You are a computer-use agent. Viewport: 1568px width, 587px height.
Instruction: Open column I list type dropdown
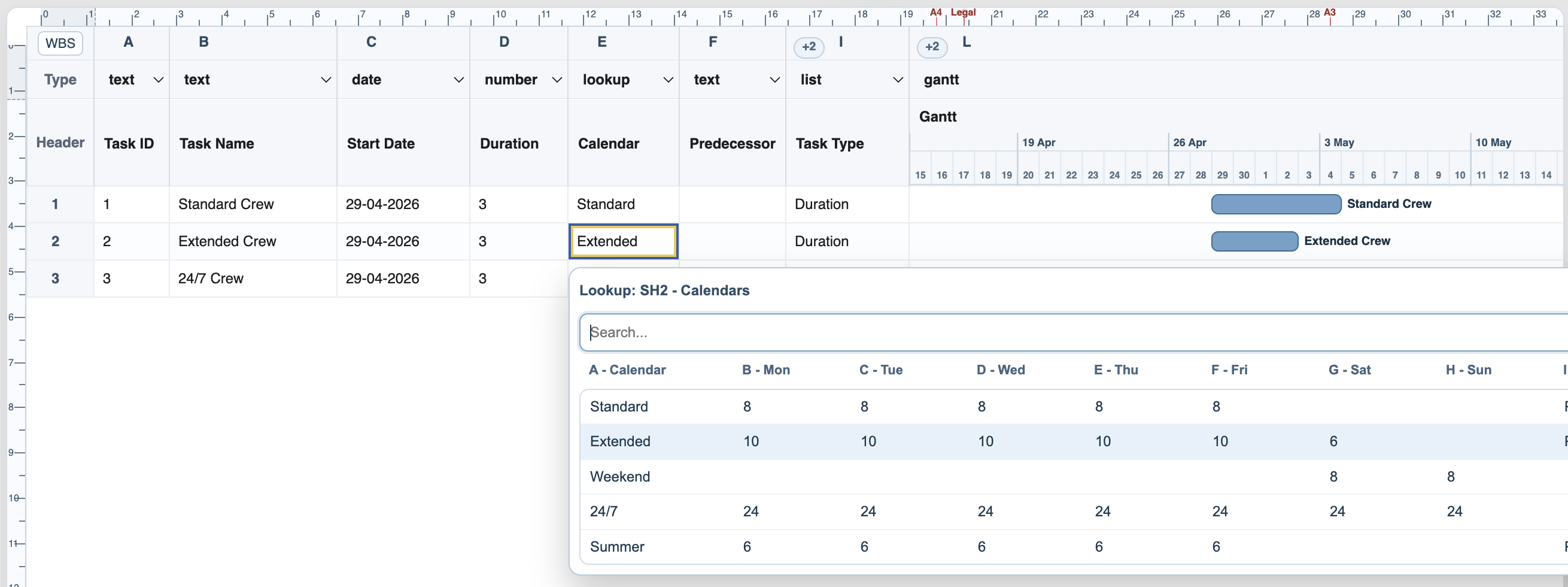[897, 80]
